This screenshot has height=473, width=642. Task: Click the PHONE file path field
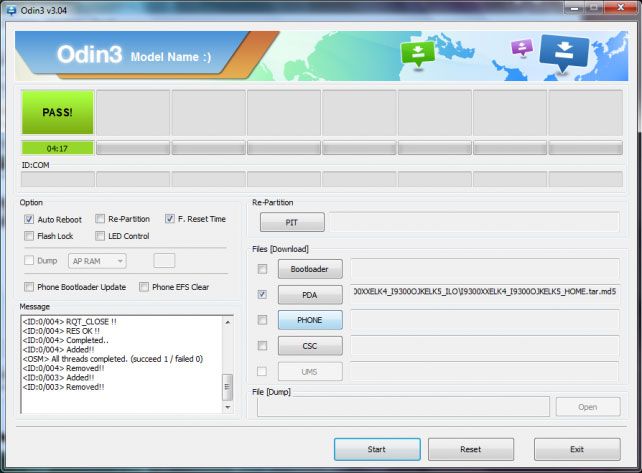485,320
